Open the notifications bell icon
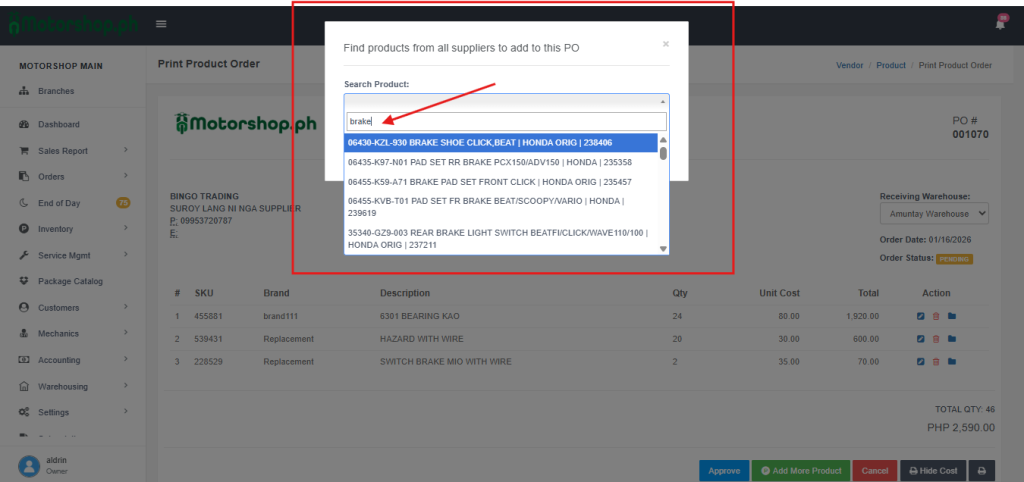The width and height of the screenshot is (1024, 482). (x=999, y=24)
